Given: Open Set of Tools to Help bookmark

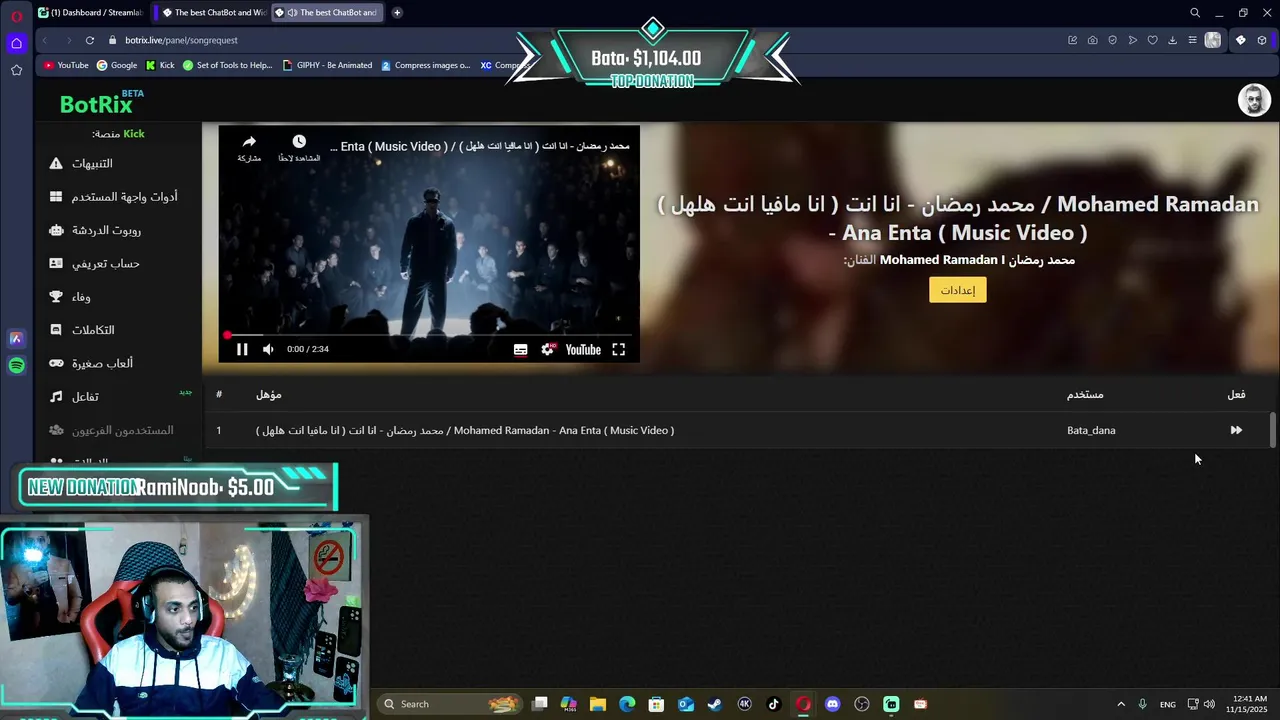Looking at the screenshot, I should 227,65.
